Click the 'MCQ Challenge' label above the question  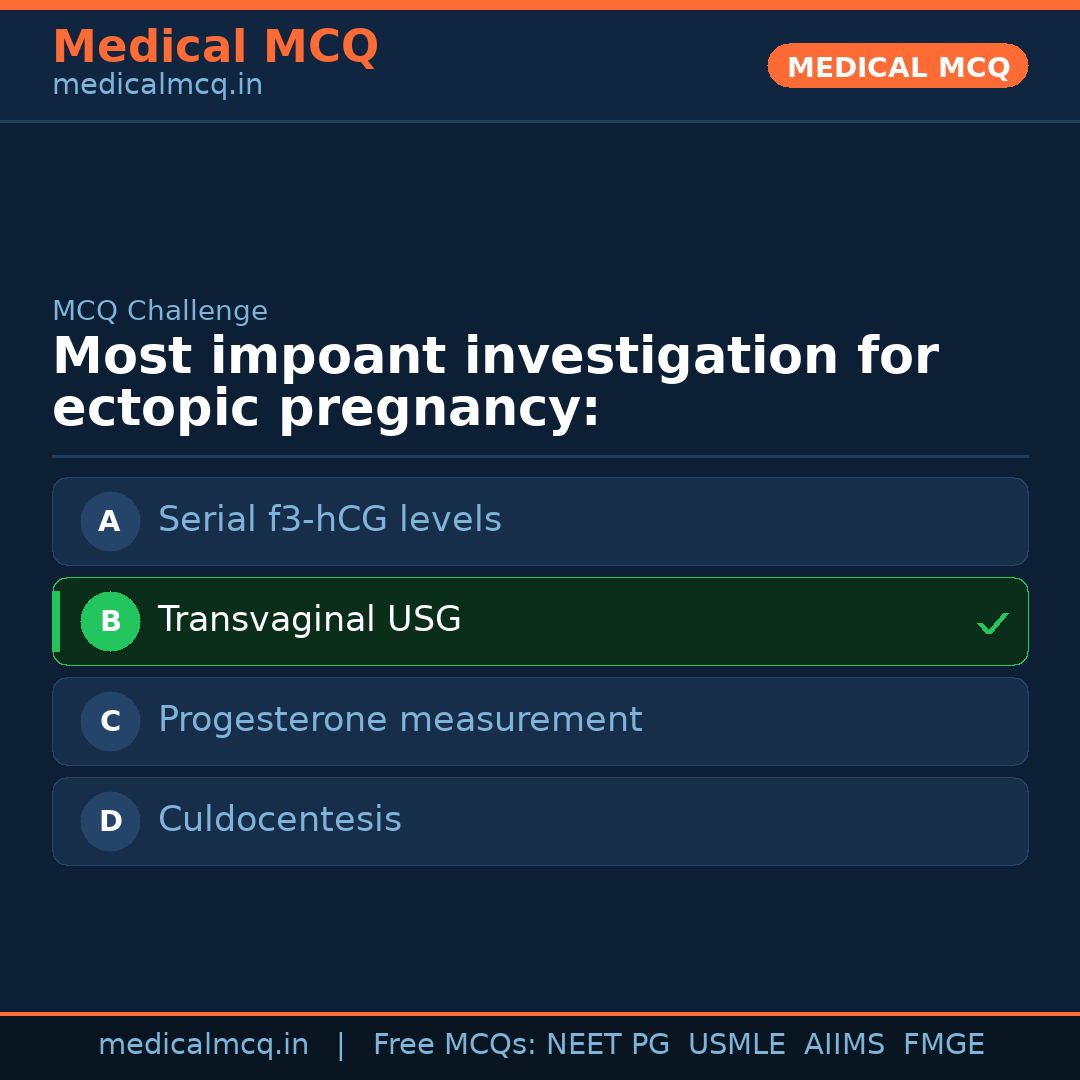160,311
